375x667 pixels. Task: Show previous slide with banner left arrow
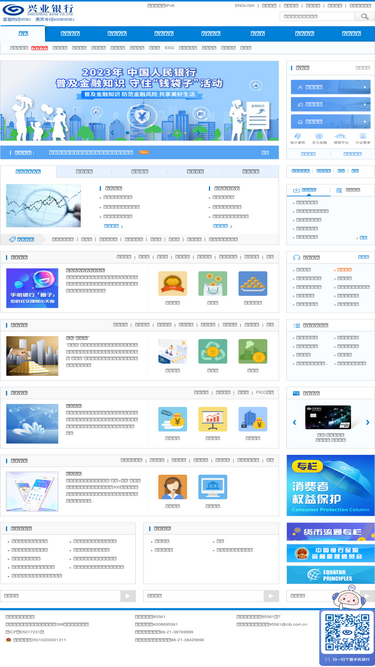coord(113,133)
